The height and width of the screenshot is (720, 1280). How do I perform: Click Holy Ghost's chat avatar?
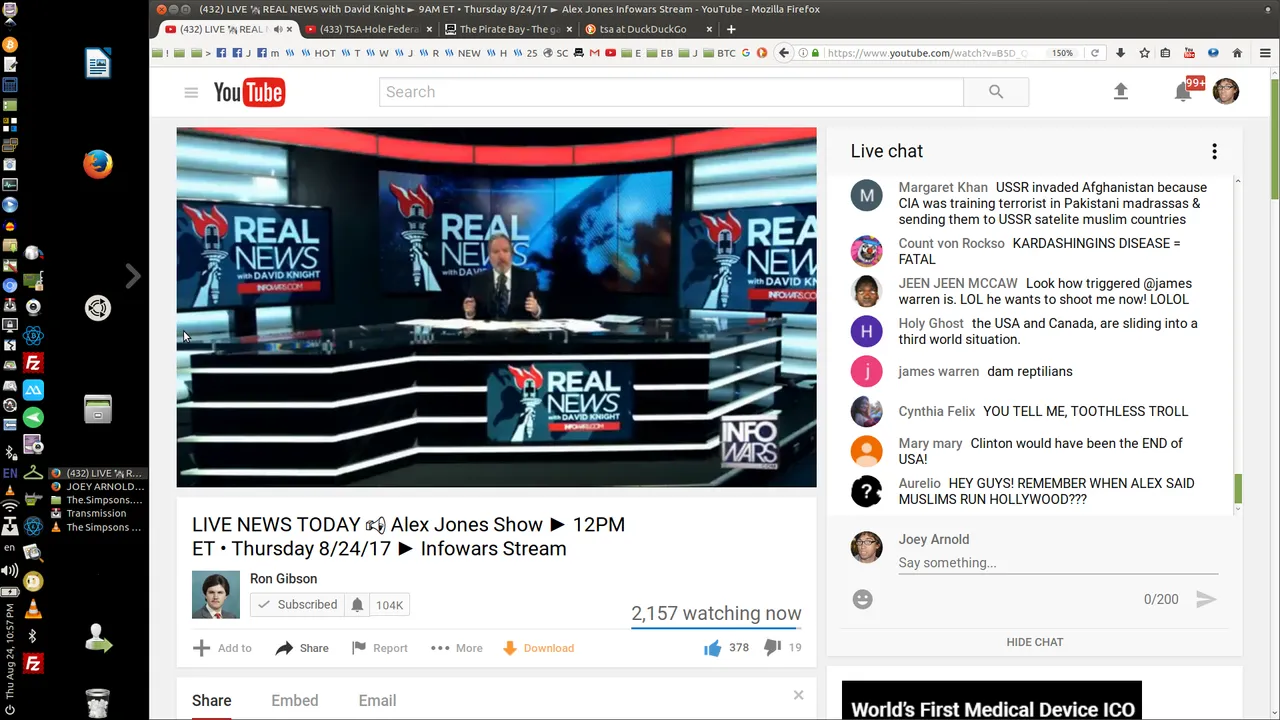[x=866, y=331]
